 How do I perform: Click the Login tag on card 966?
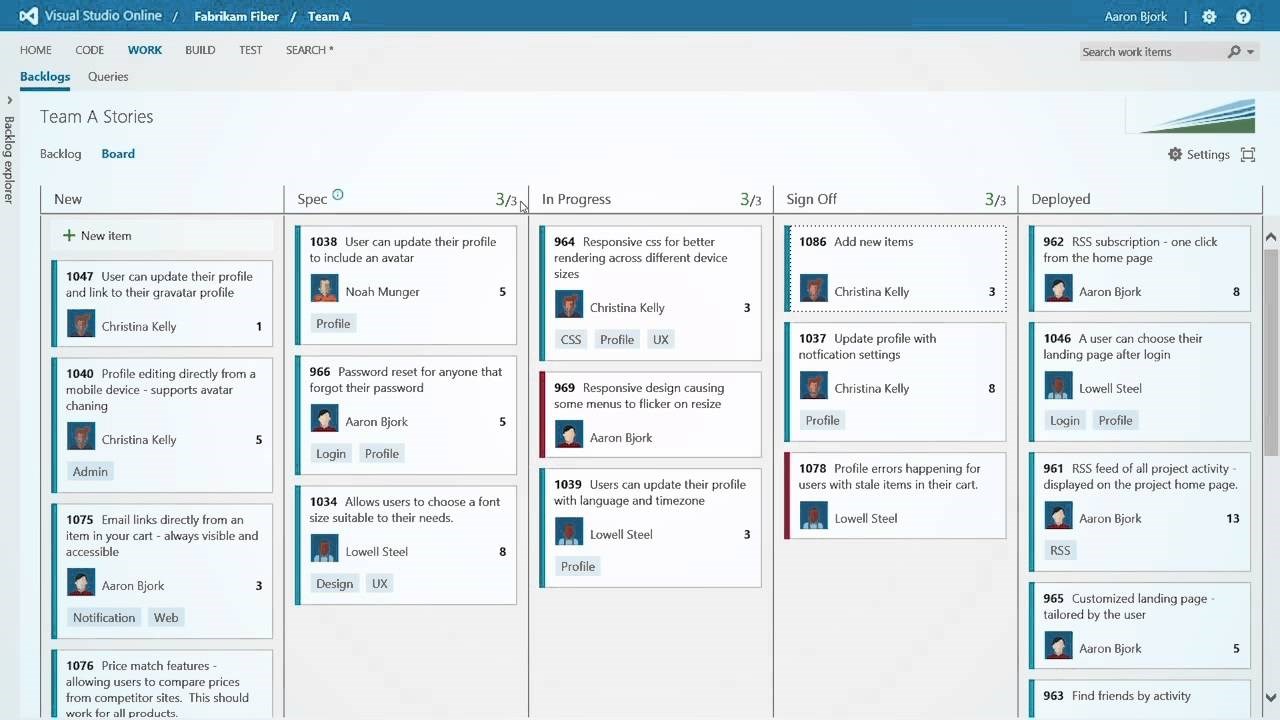tap(331, 454)
